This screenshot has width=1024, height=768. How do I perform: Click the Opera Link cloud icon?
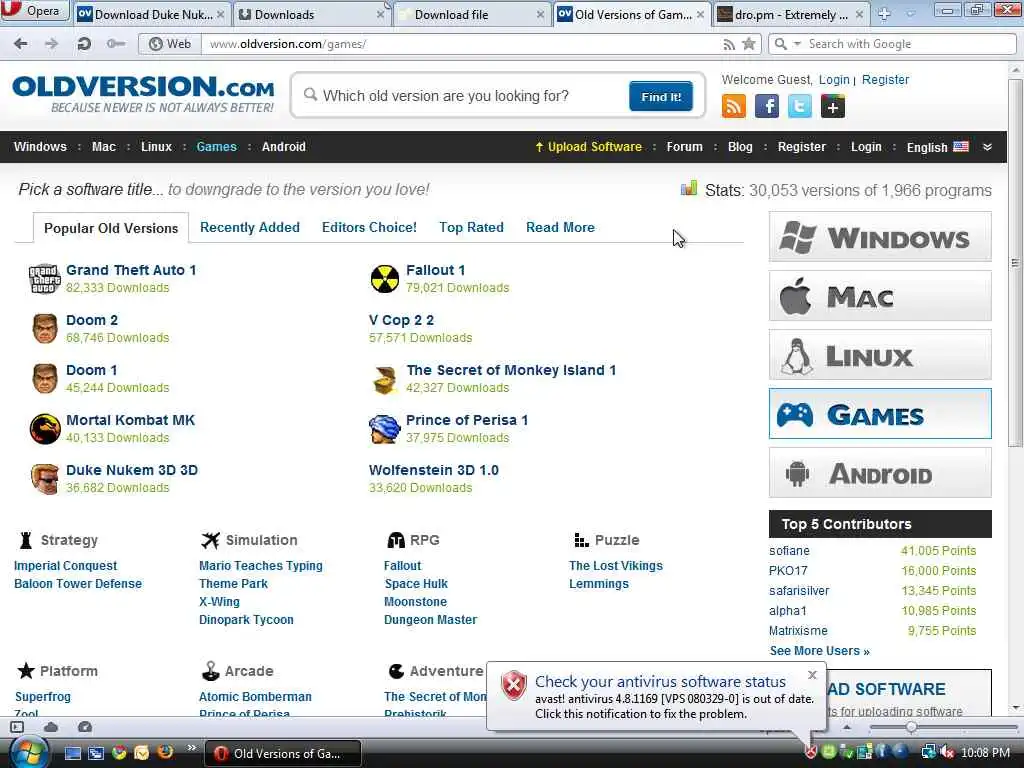51,727
